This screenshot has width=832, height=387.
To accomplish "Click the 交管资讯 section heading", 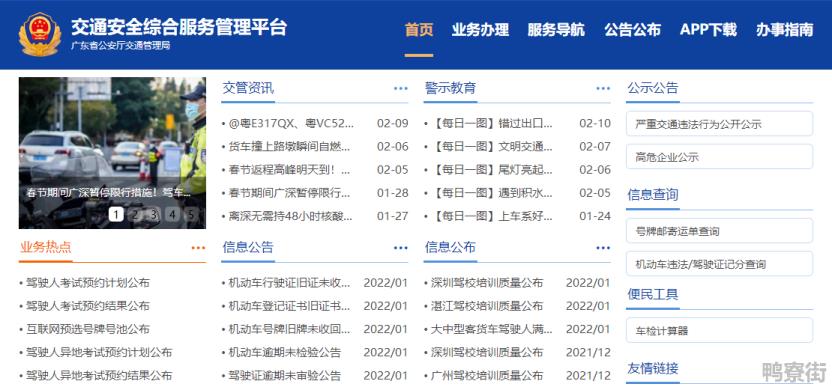I will (x=248, y=88).
